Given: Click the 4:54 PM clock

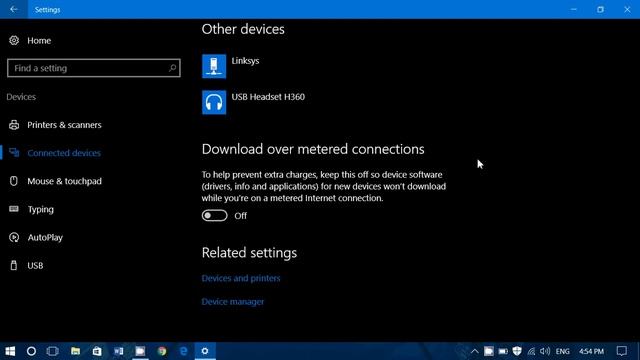Looking at the screenshot, I should coord(591,351).
